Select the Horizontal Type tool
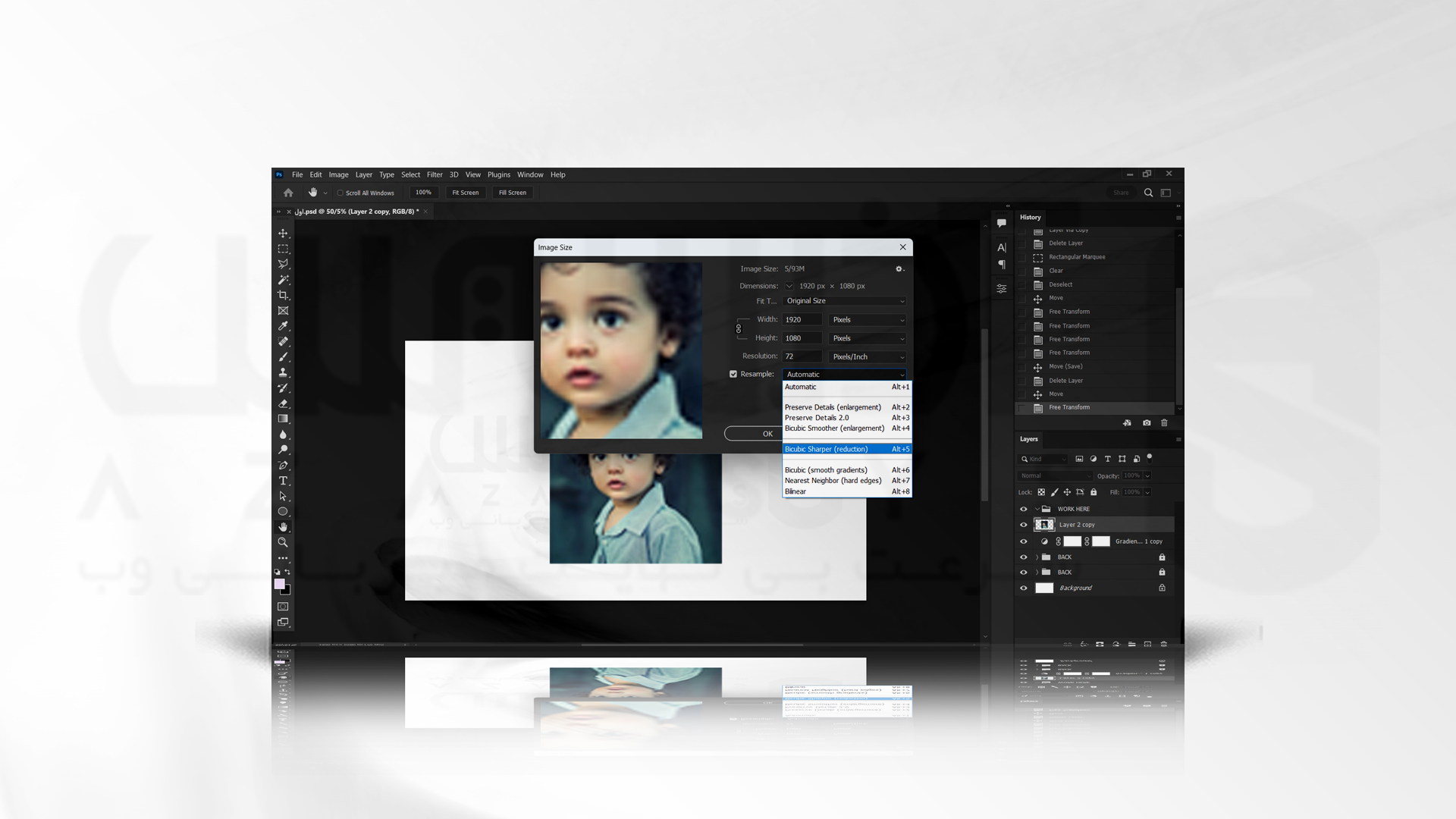The image size is (1456, 819). 283,481
